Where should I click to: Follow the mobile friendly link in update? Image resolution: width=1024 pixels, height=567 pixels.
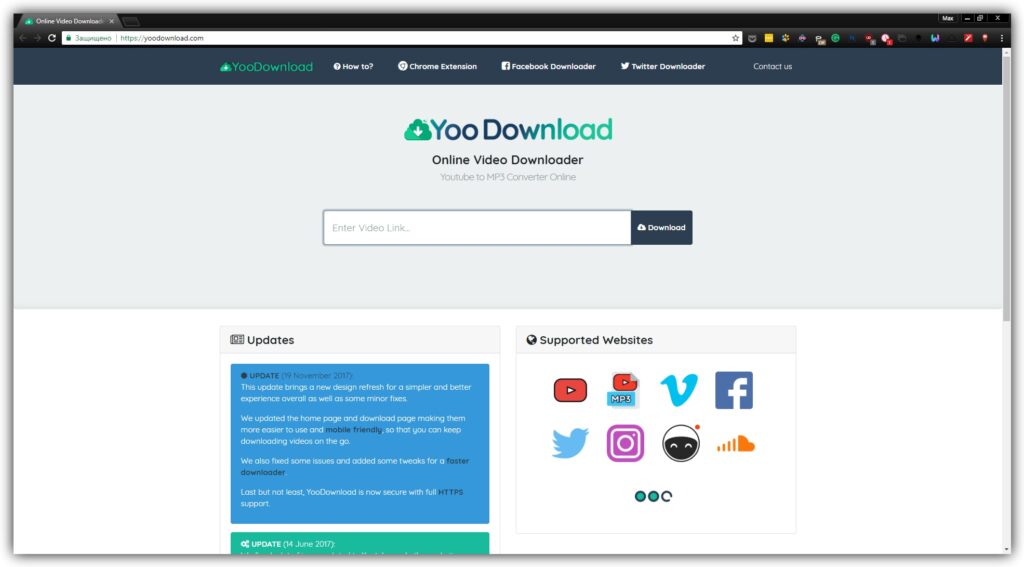click(353, 430)
